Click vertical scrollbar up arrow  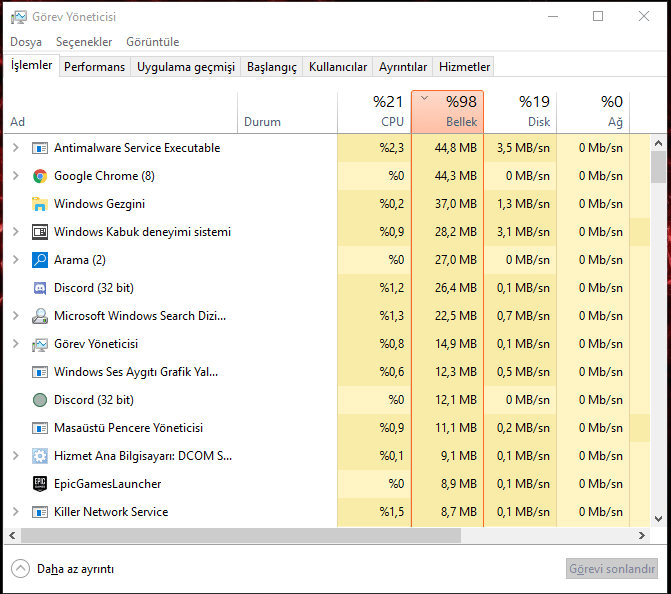pos(659,143)
